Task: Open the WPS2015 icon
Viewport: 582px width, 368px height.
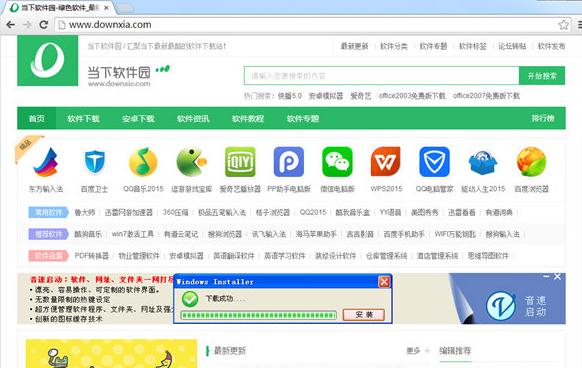Action: click(386, 162)
